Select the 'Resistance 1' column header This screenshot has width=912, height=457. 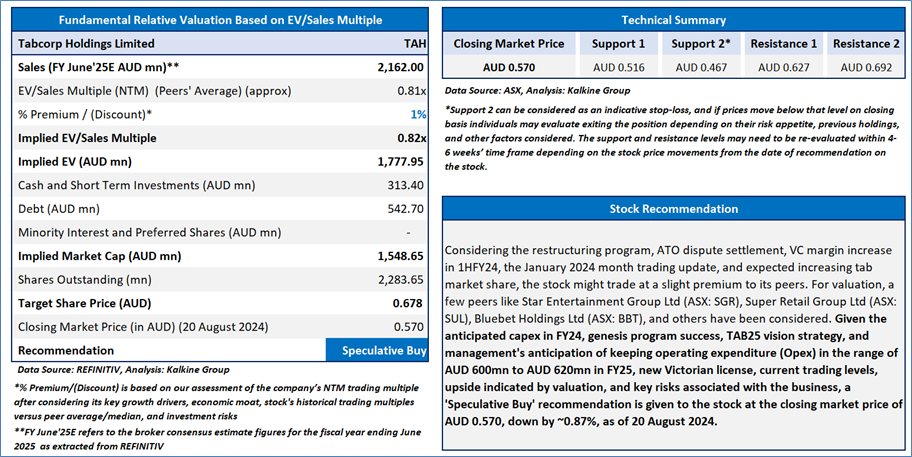pos(783,44)
